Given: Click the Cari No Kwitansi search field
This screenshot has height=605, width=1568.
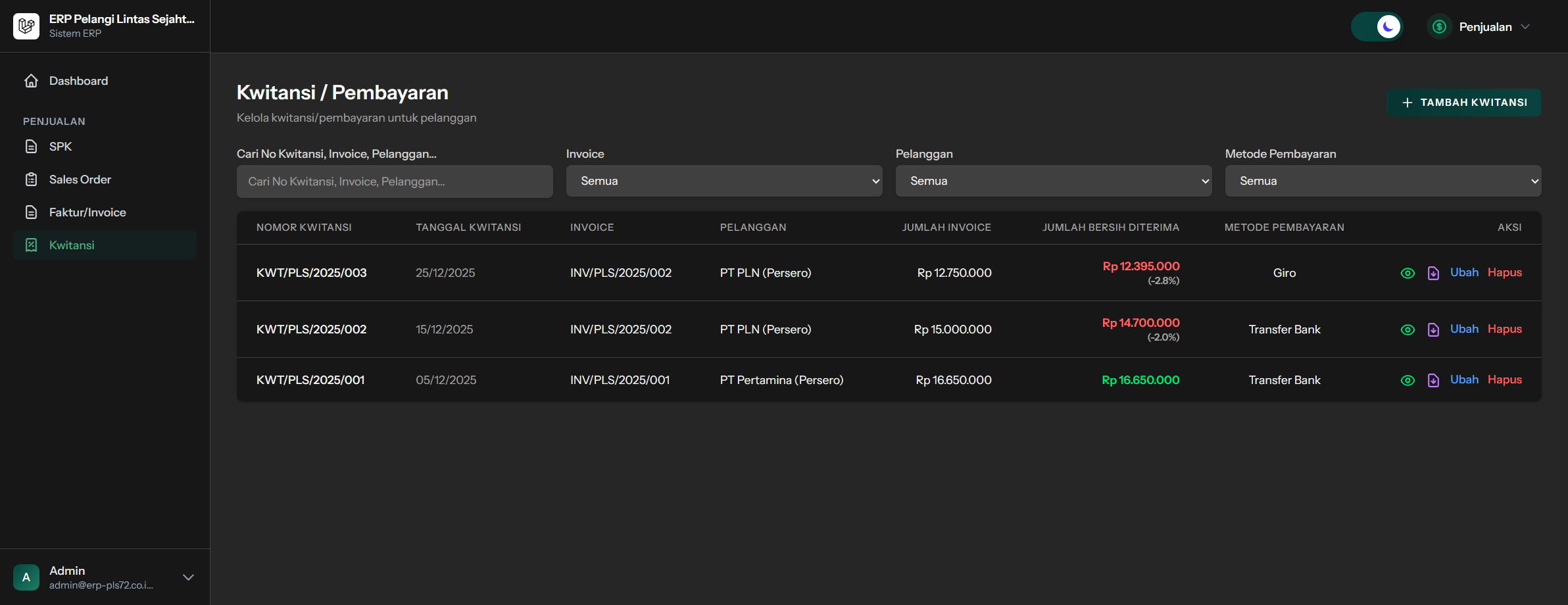Looking at the screenshot, I should pos(395,181).
